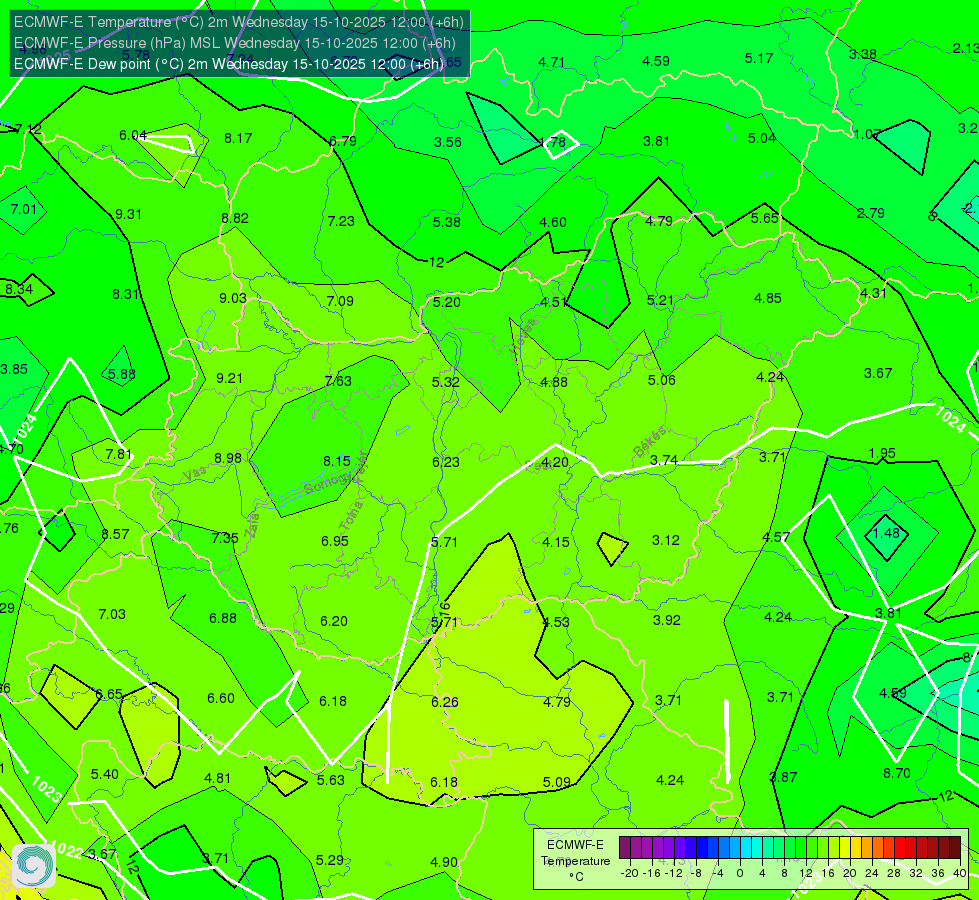Click the map value 5.21
The image size is (979, 900).
pyautogui.click(x=660, y=301)
